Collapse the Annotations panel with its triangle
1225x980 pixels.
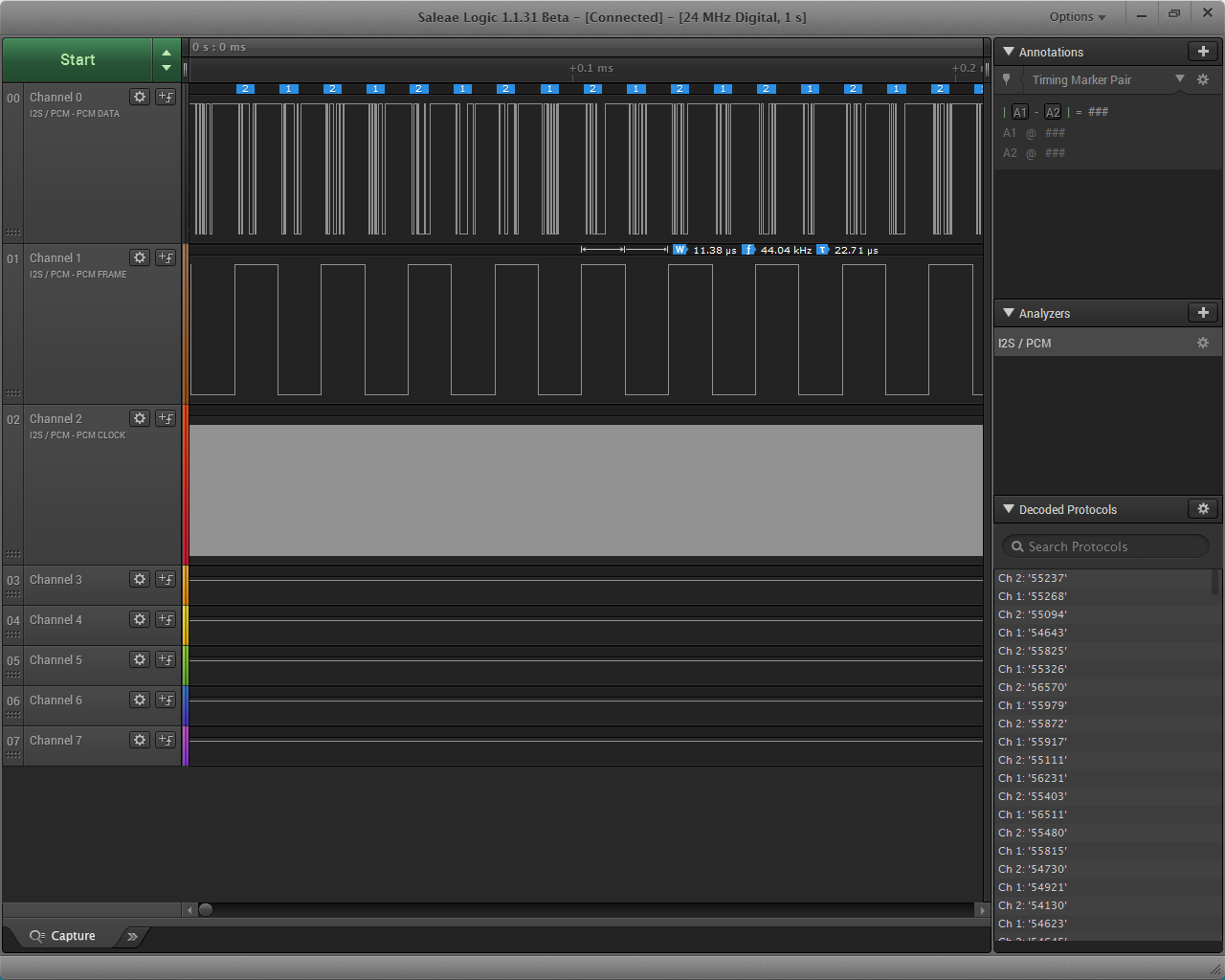click(1007, 51)
